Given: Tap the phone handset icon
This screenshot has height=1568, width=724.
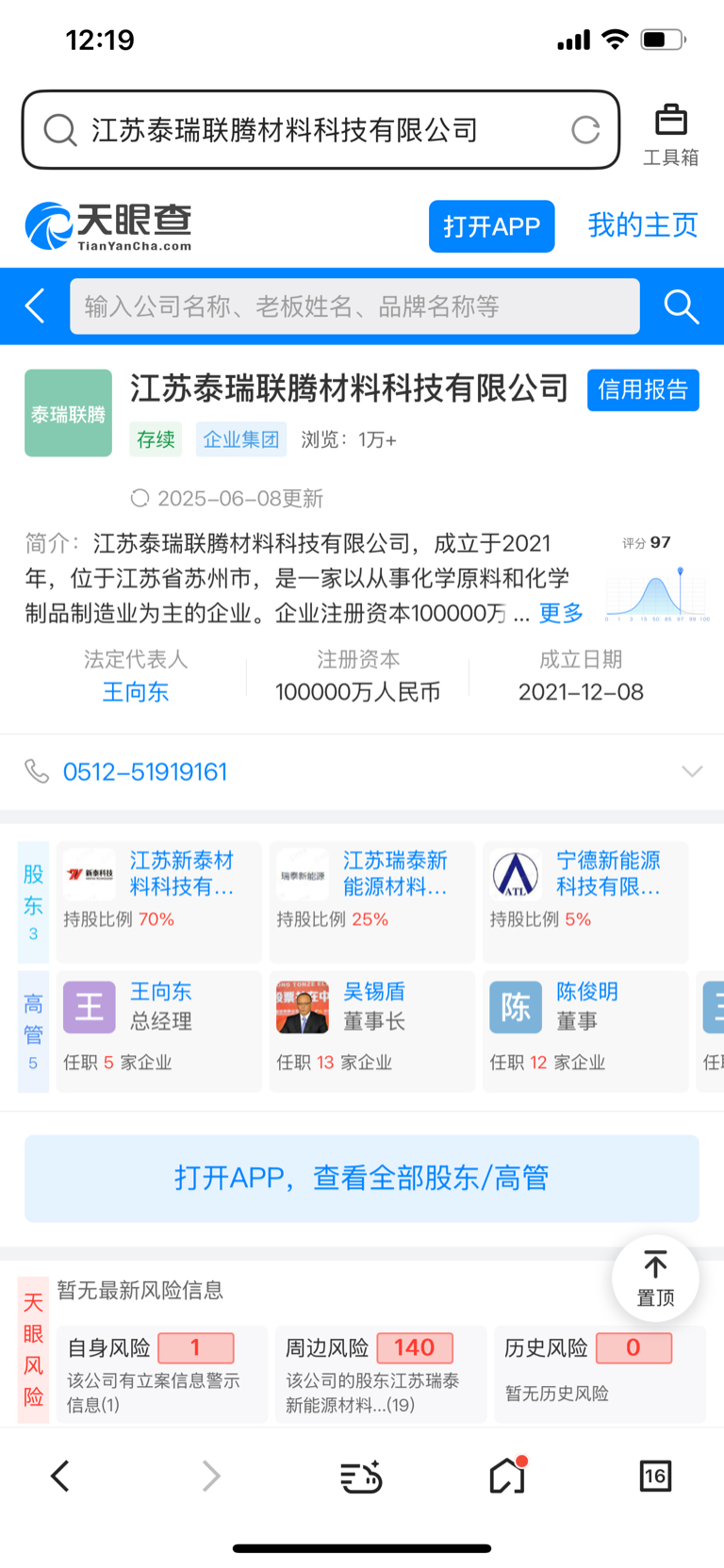Looking at the screenshot, I should pyautogui.click(x=37, y=771).
